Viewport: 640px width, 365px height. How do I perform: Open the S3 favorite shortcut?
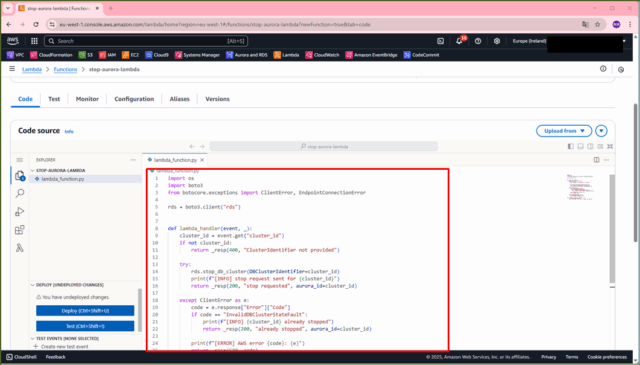[x=86, y=55]
